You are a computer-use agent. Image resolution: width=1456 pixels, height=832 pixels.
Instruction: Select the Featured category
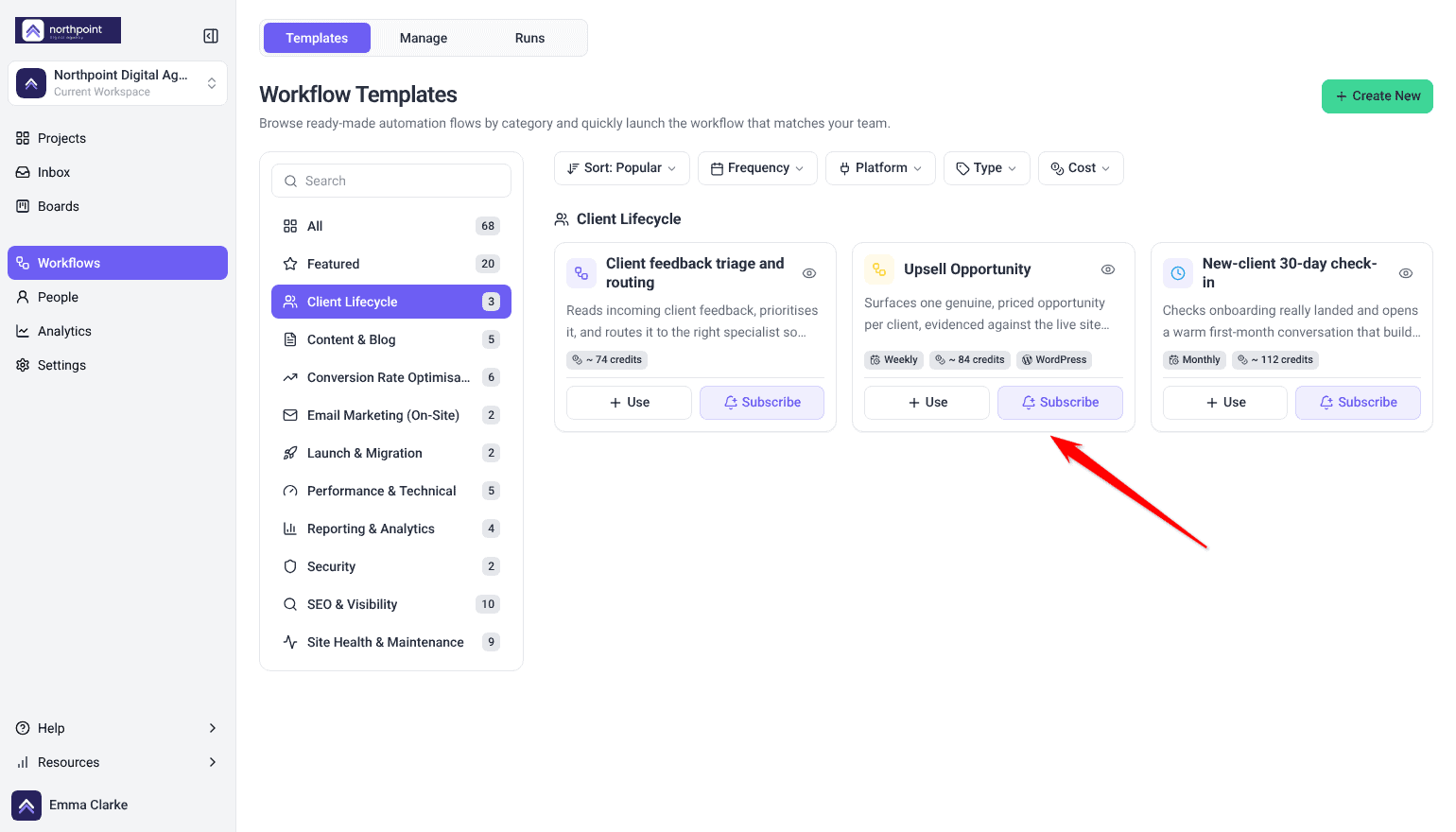point(391,264)
